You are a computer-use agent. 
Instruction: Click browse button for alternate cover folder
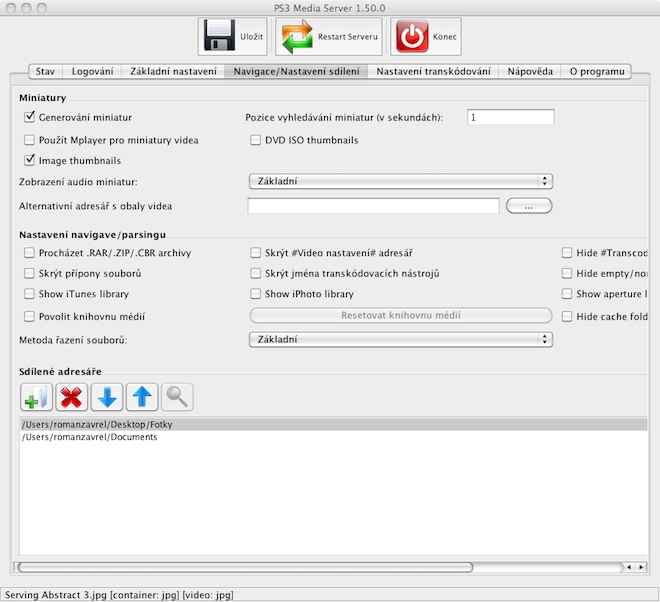[529, 206]
